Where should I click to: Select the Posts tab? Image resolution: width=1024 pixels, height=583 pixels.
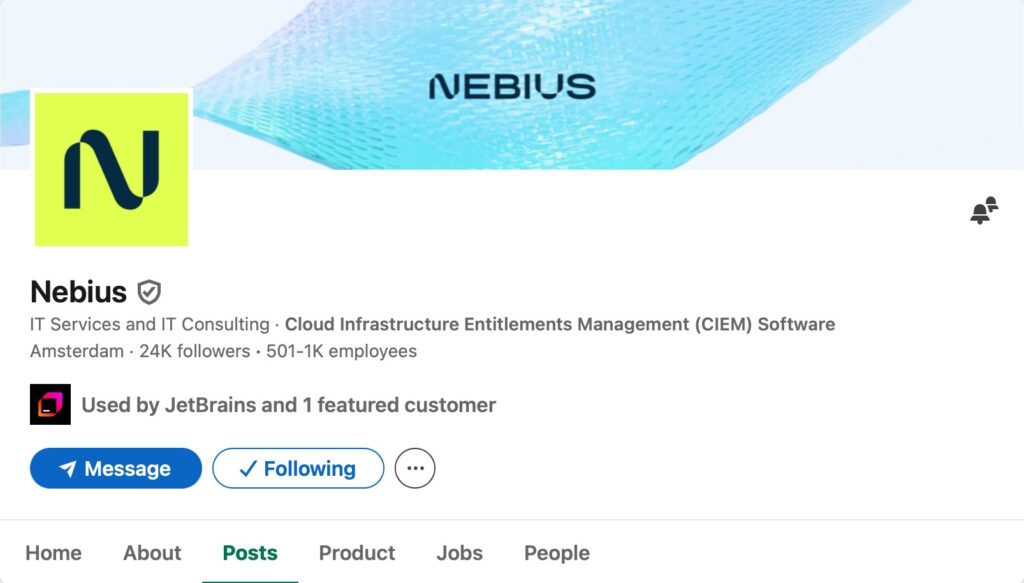(250, 553)
